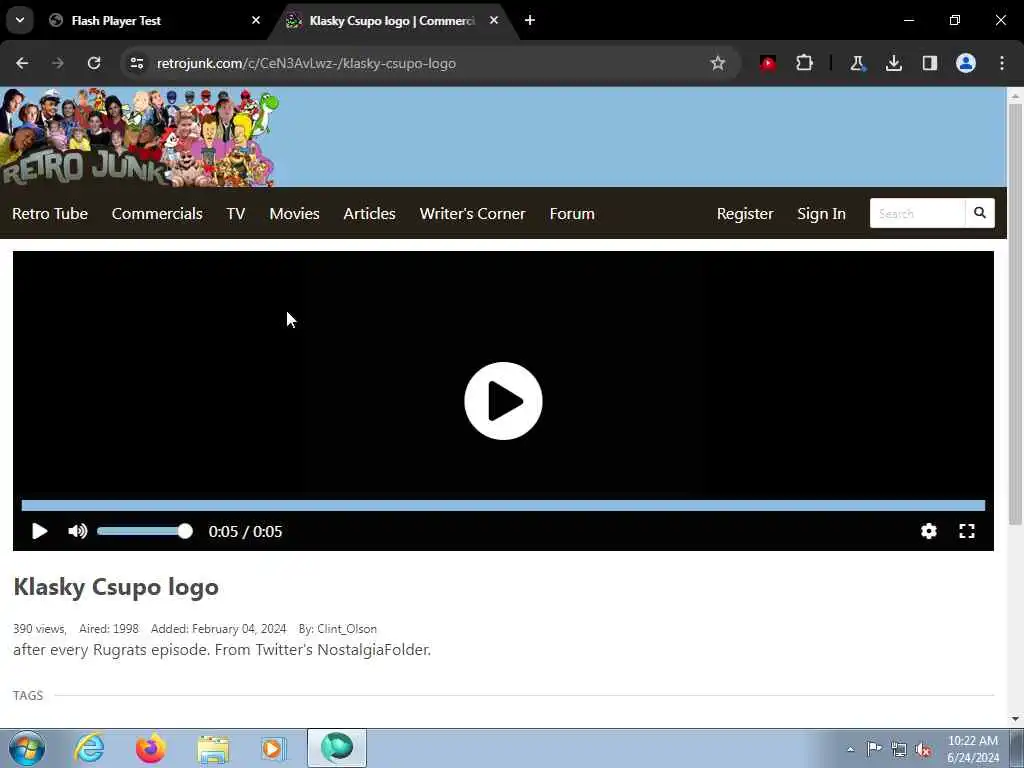Viewport: 1024px width, 768px height.
Task: Click the address bar URL
Action: pyautogui.click(x=306, y=63)
